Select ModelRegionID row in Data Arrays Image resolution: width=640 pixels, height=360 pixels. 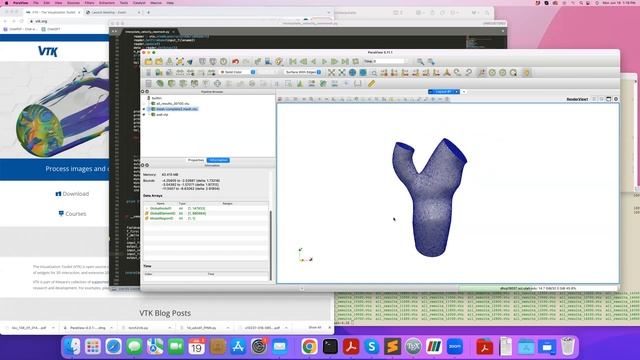(206, 218)
